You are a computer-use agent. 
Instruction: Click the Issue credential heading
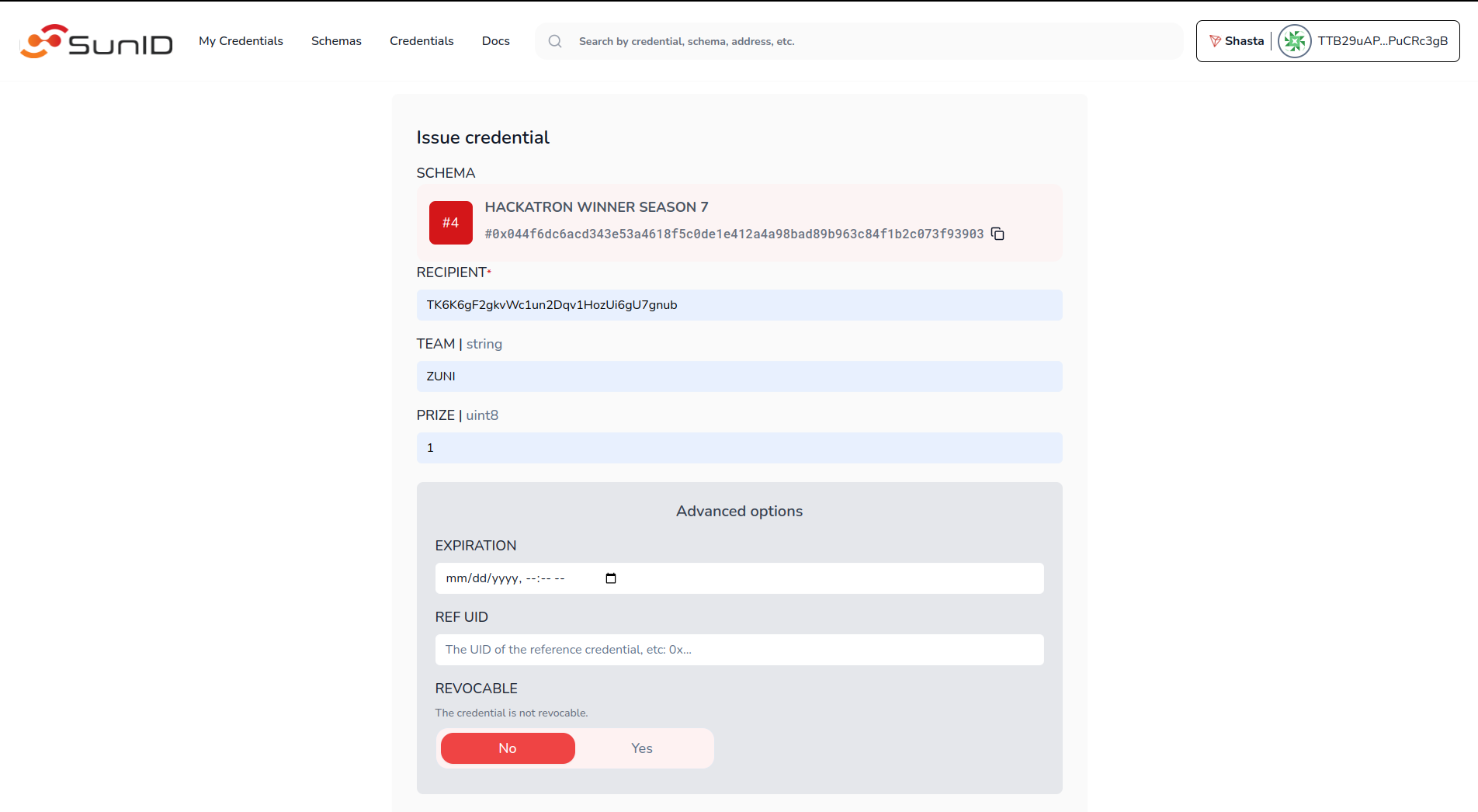483,137
